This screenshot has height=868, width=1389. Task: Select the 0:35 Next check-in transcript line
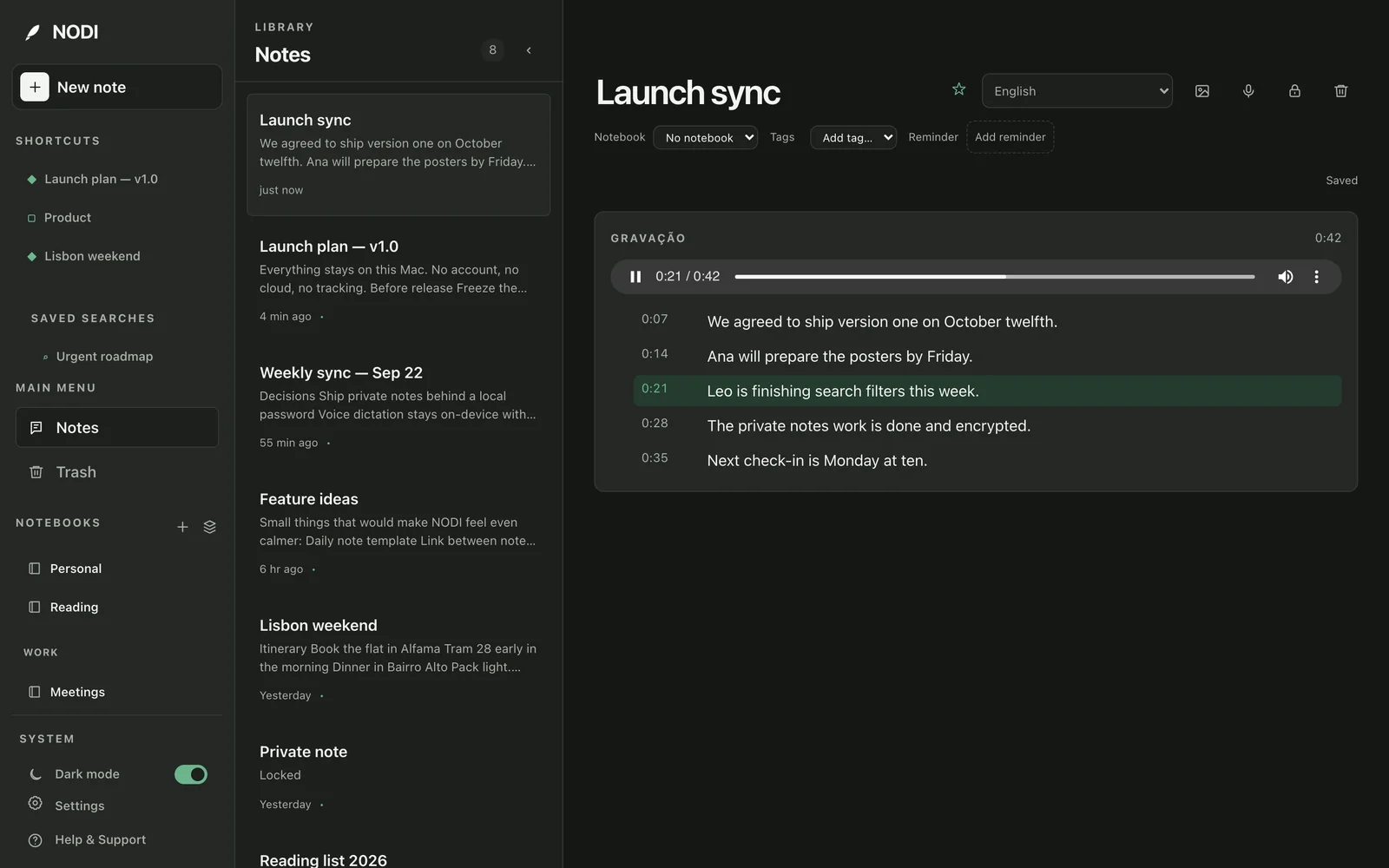point(988,460)
